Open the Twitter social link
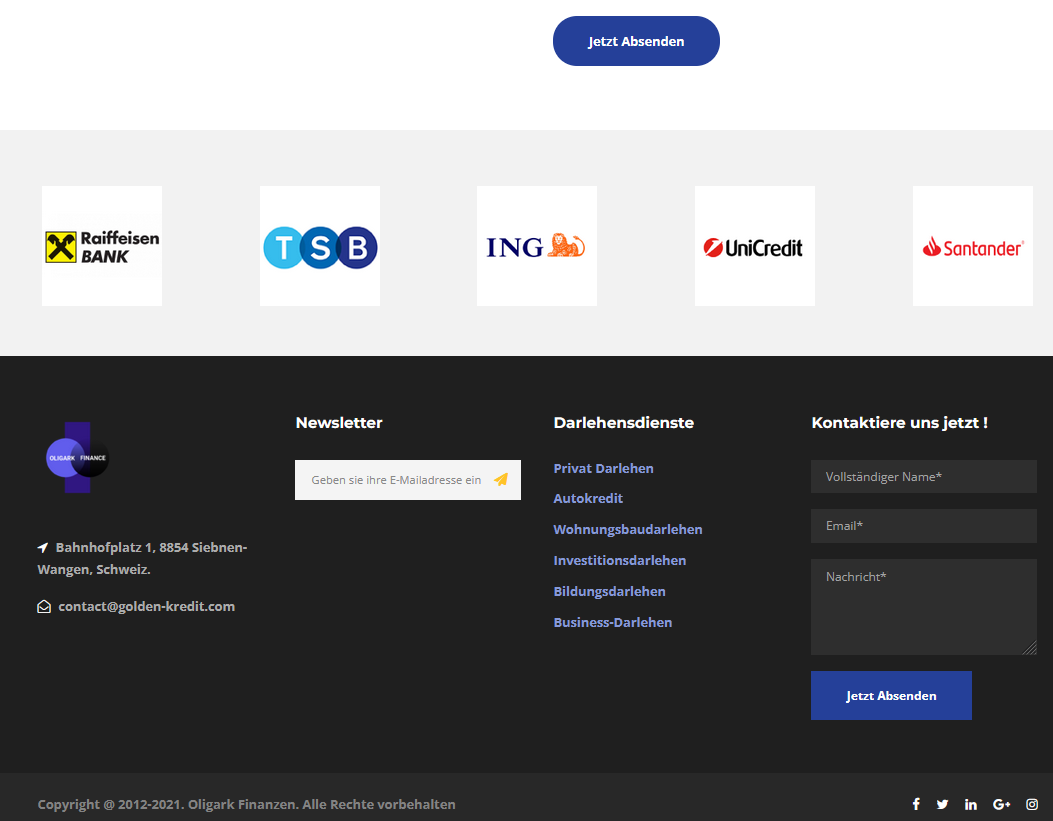 click(942, 804)
